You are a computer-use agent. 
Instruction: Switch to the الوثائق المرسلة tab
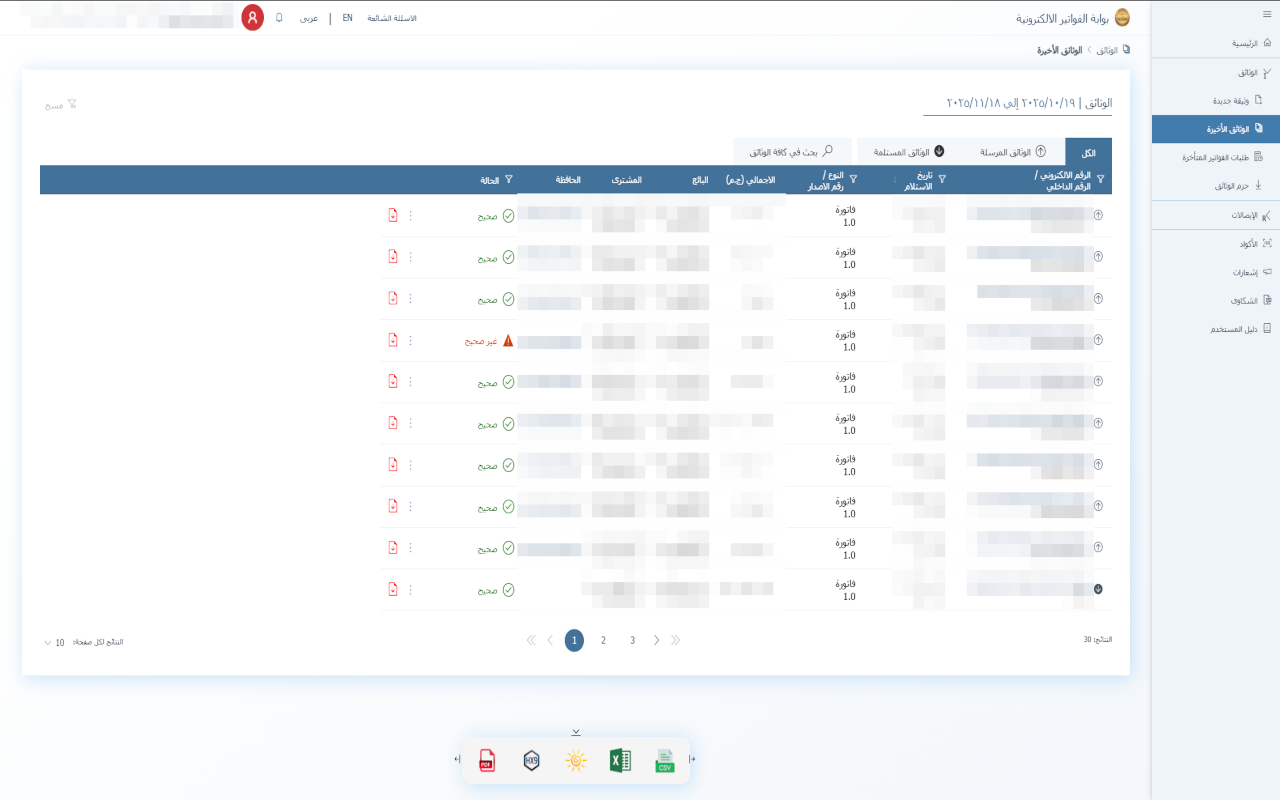click(x=1013, y=152)
